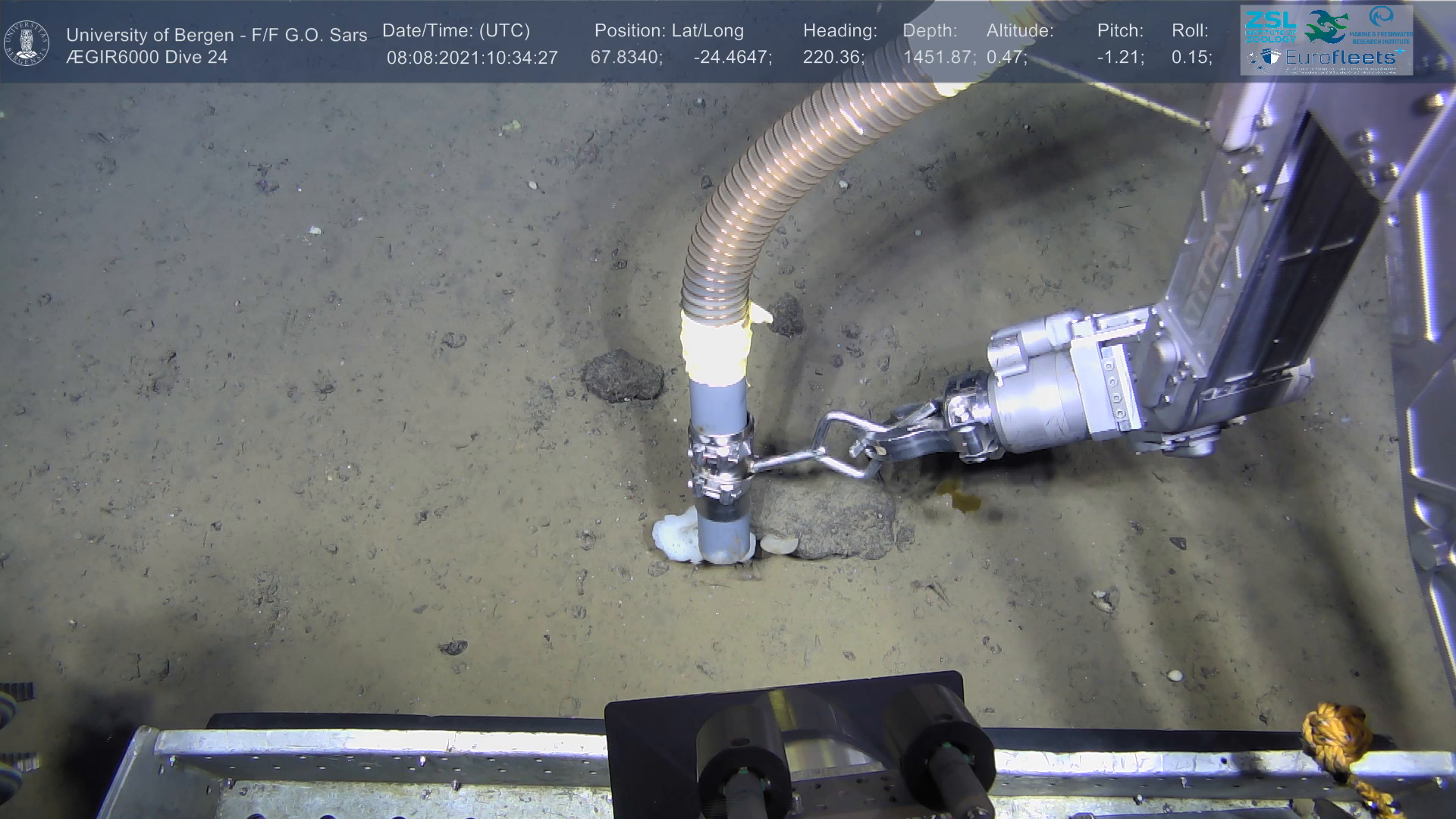
Task: Click the ÆGIR6000 Dive 24 text
Action: (x=146, y=58)
